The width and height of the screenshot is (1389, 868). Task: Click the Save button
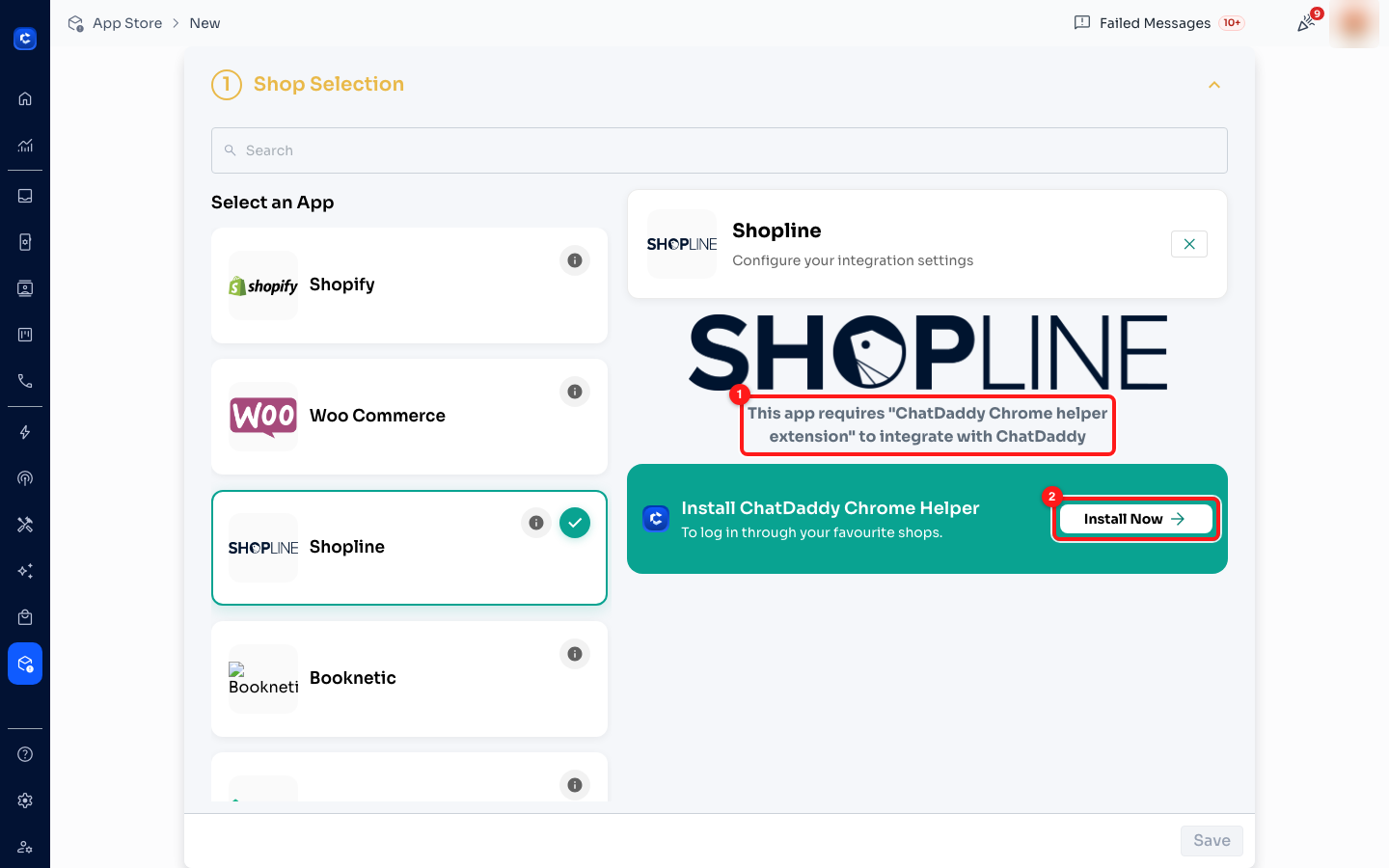1212,841
